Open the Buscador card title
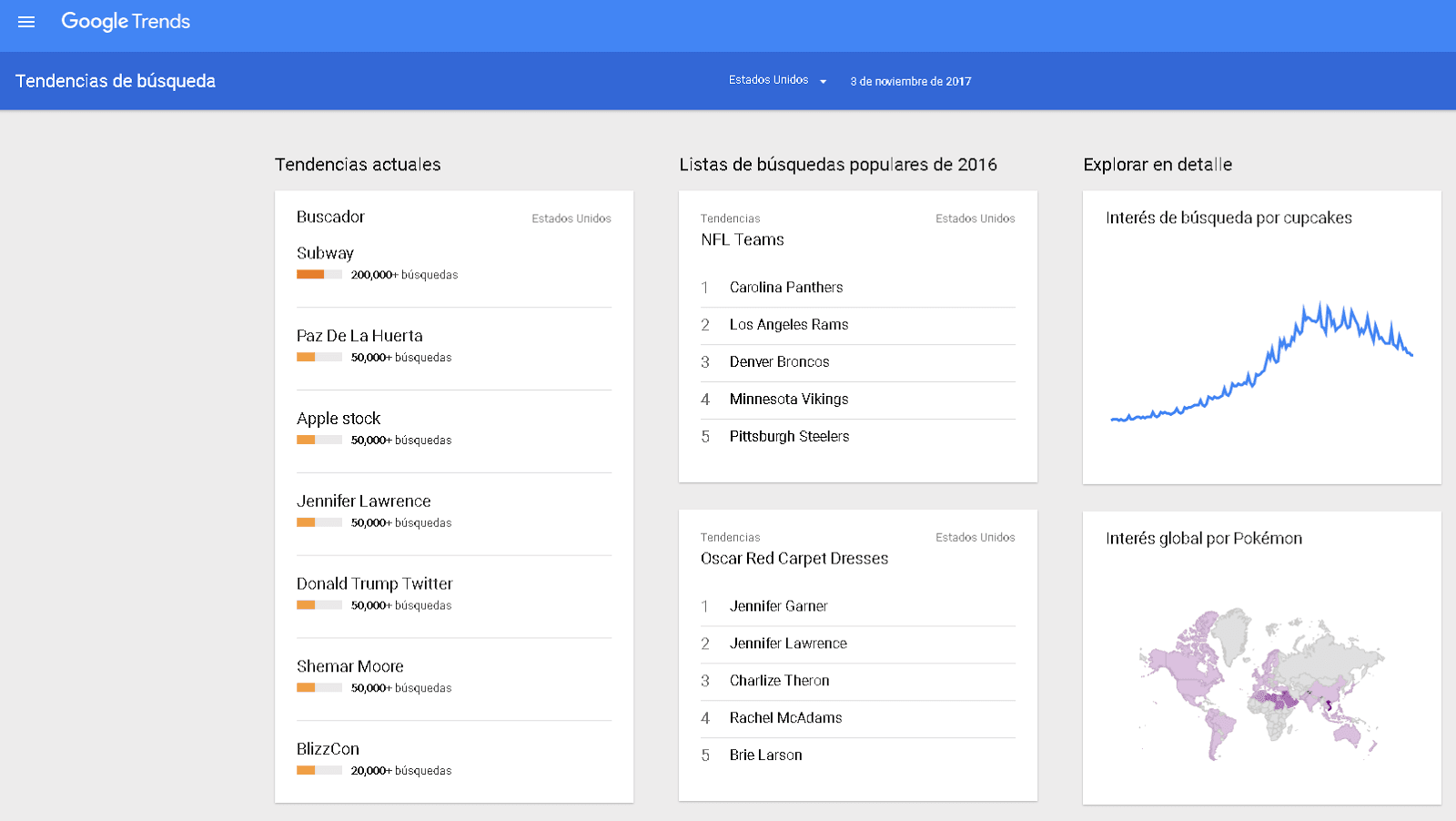1456x821 pixels. click(330, 217)
